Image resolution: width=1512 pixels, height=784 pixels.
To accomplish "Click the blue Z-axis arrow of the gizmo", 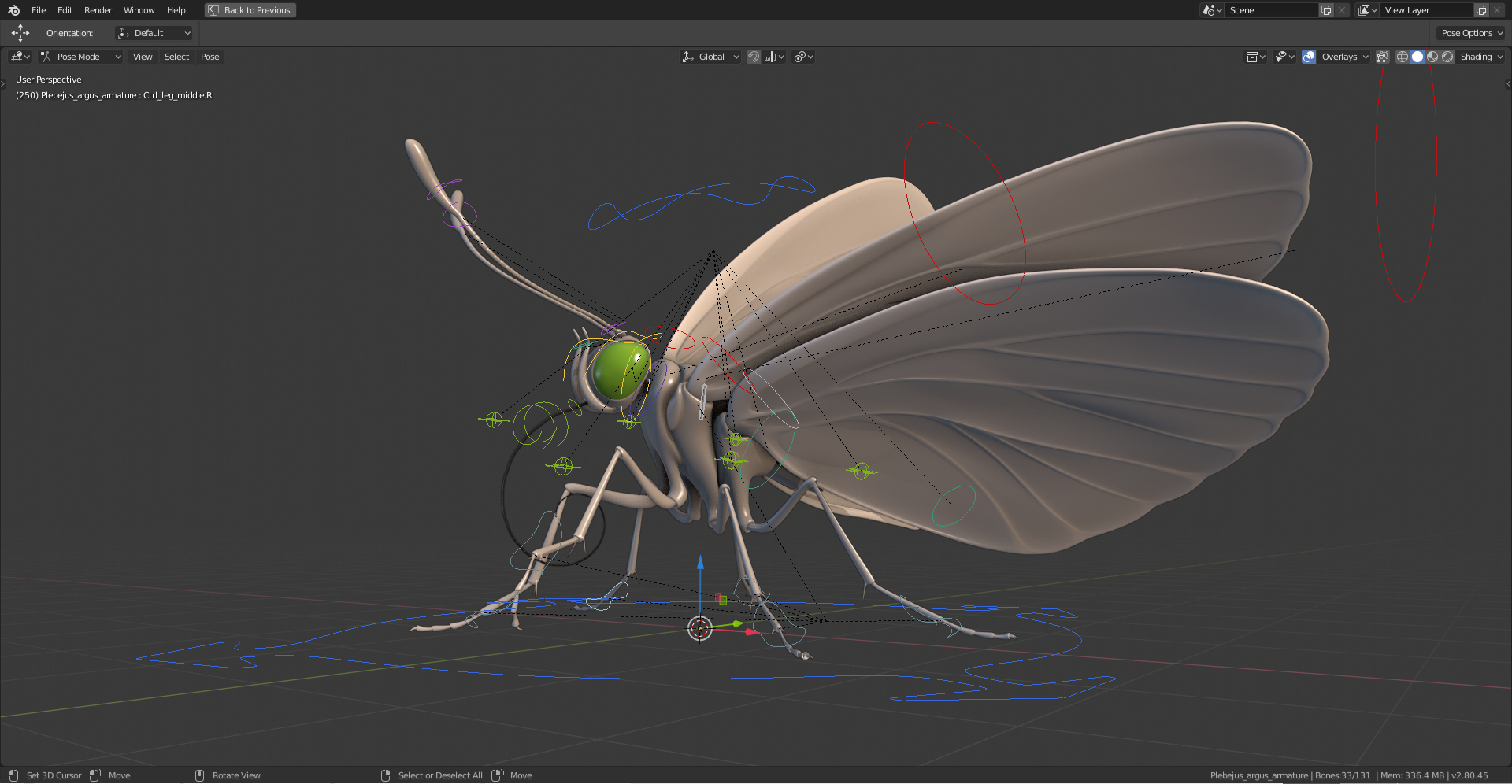I will click(700, 563).
